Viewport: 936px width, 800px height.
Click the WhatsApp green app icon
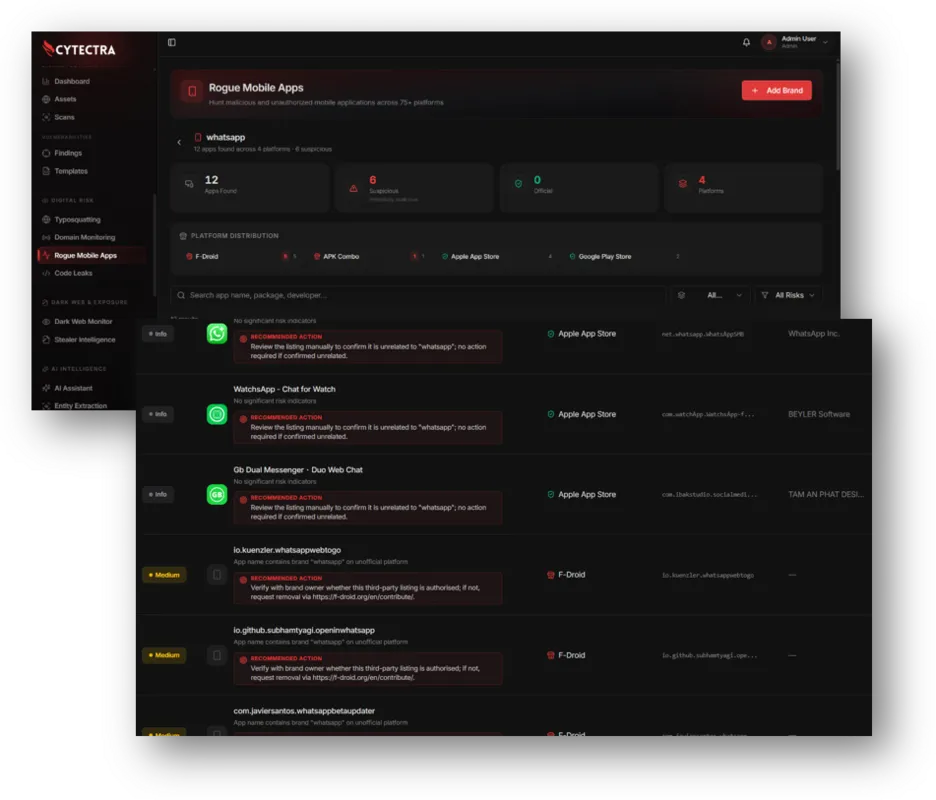[x=217, y=334]
